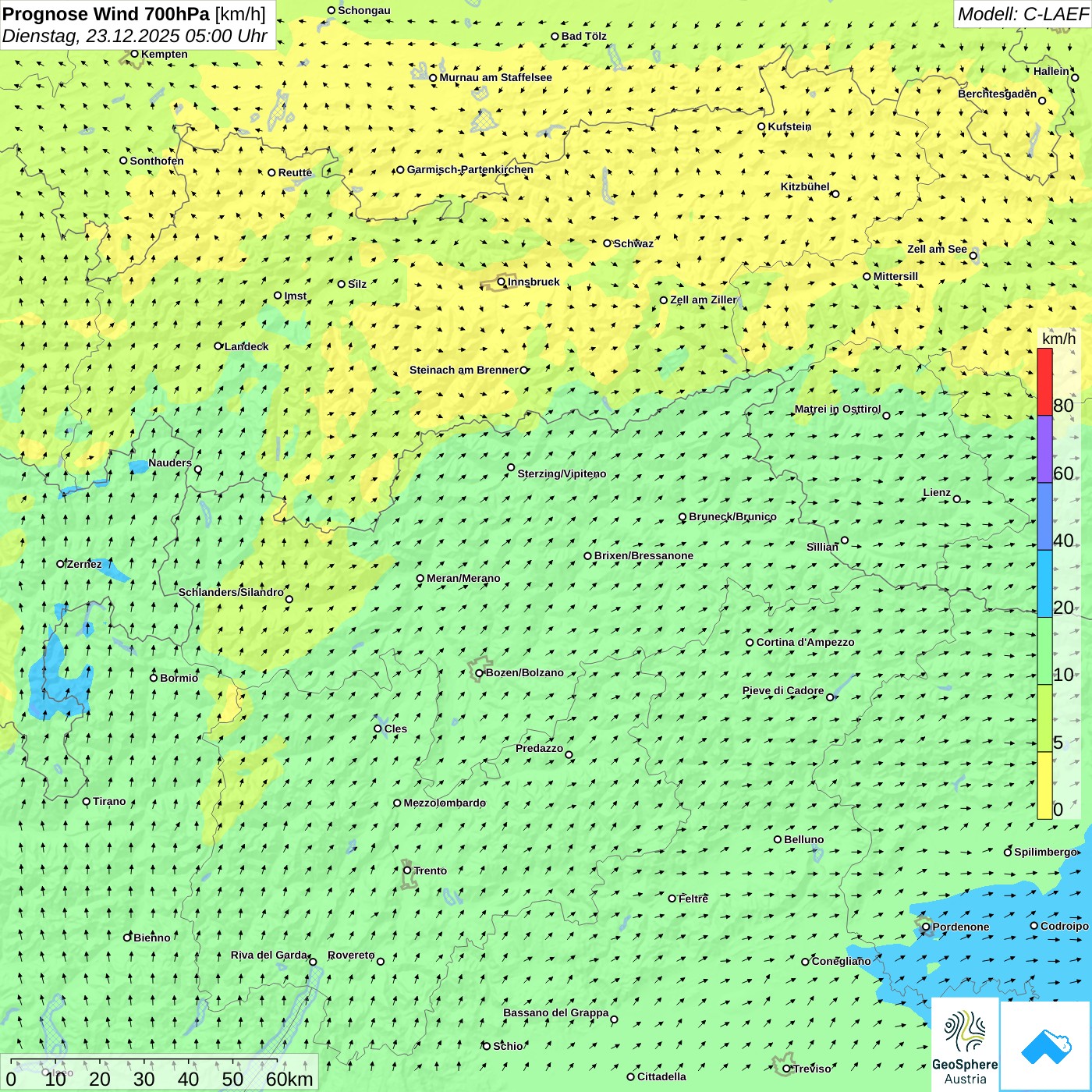Click the 'Bassano del Grappa' label

tap(556, 1012)
